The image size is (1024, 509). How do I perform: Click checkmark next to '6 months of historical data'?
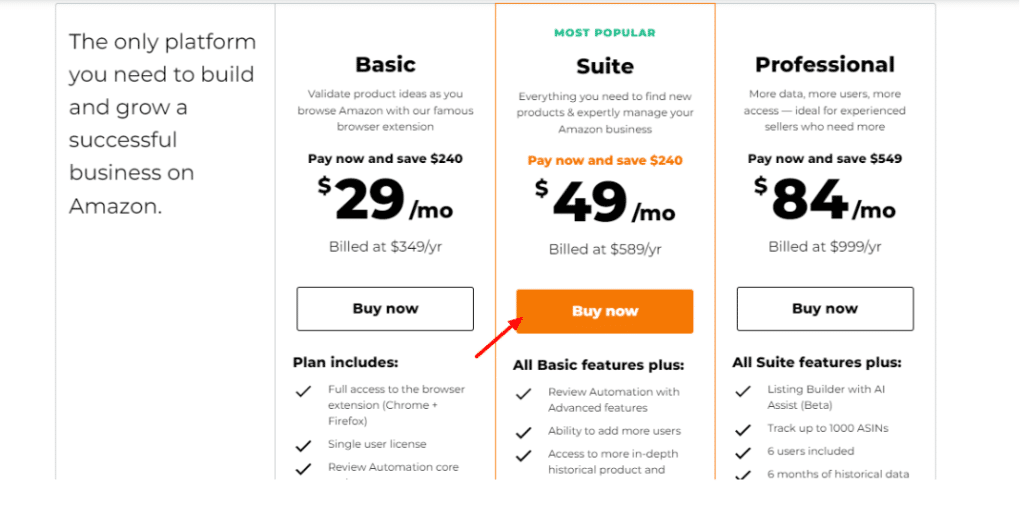[743, 475]
